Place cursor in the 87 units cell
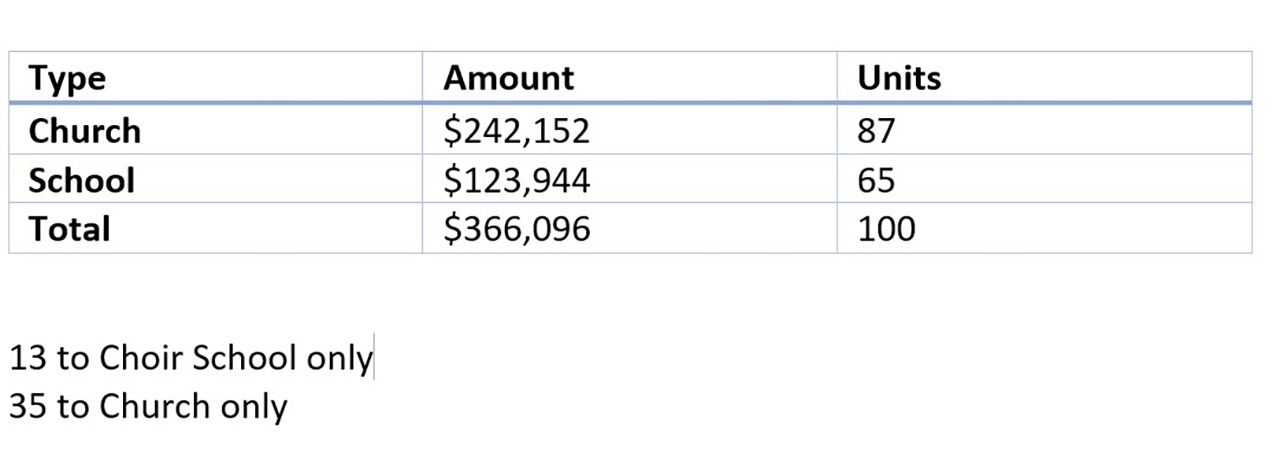This screenshot has width=1280, height=457. 876,131
